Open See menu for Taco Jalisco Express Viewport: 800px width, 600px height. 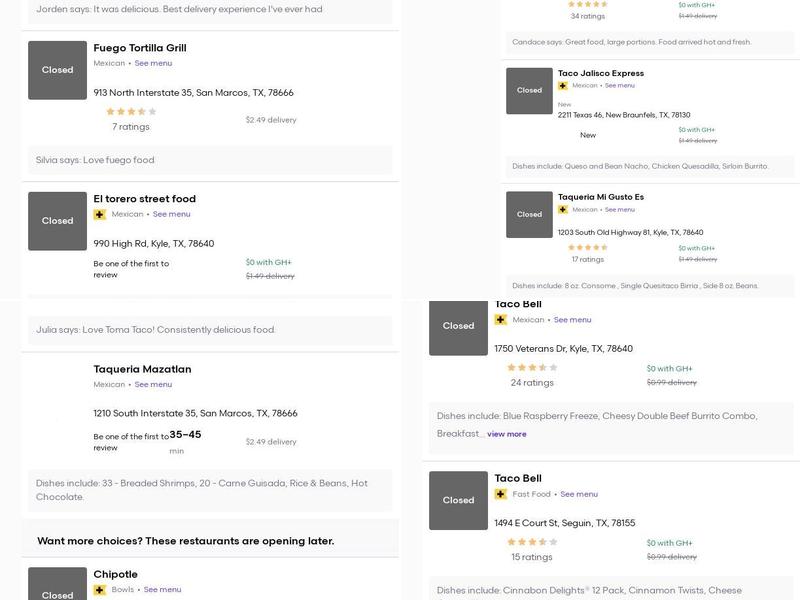pos(619,86)
